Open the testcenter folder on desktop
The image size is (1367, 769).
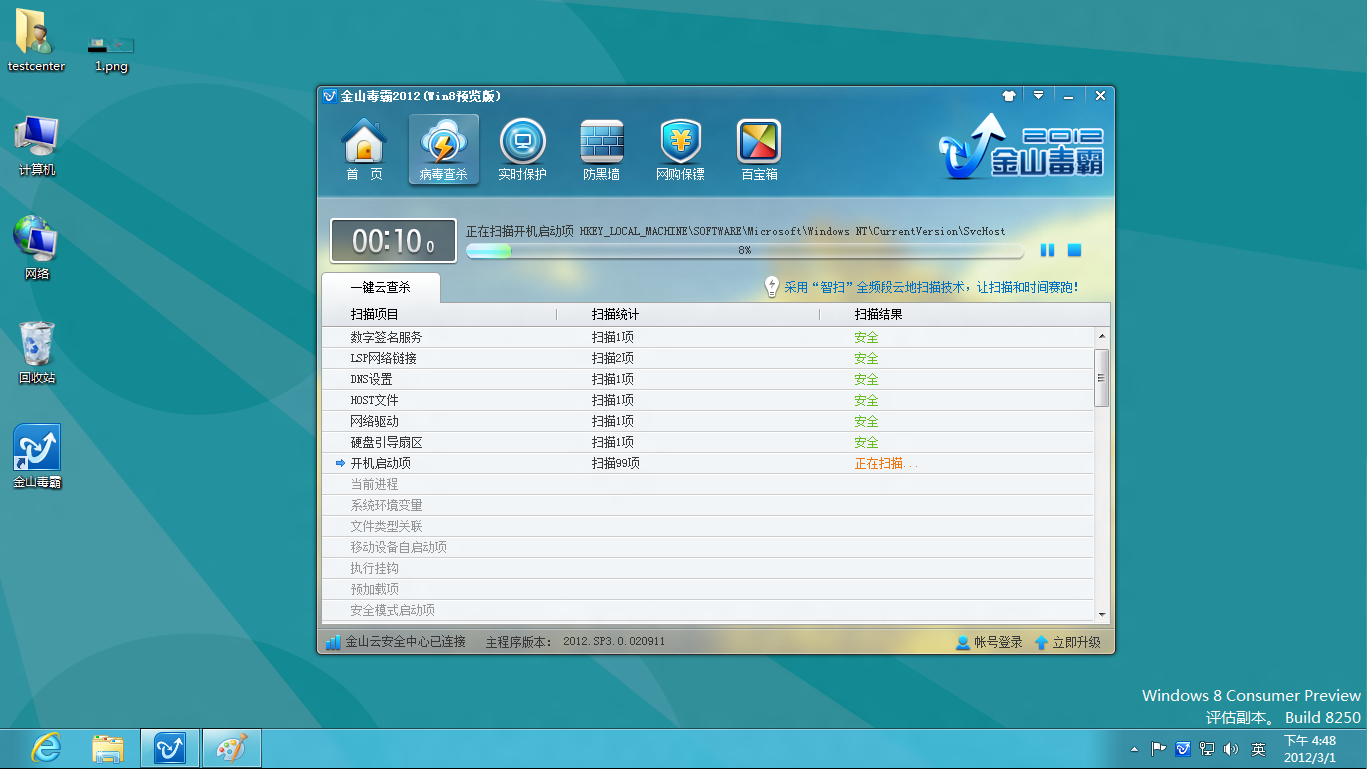[36, 40]
